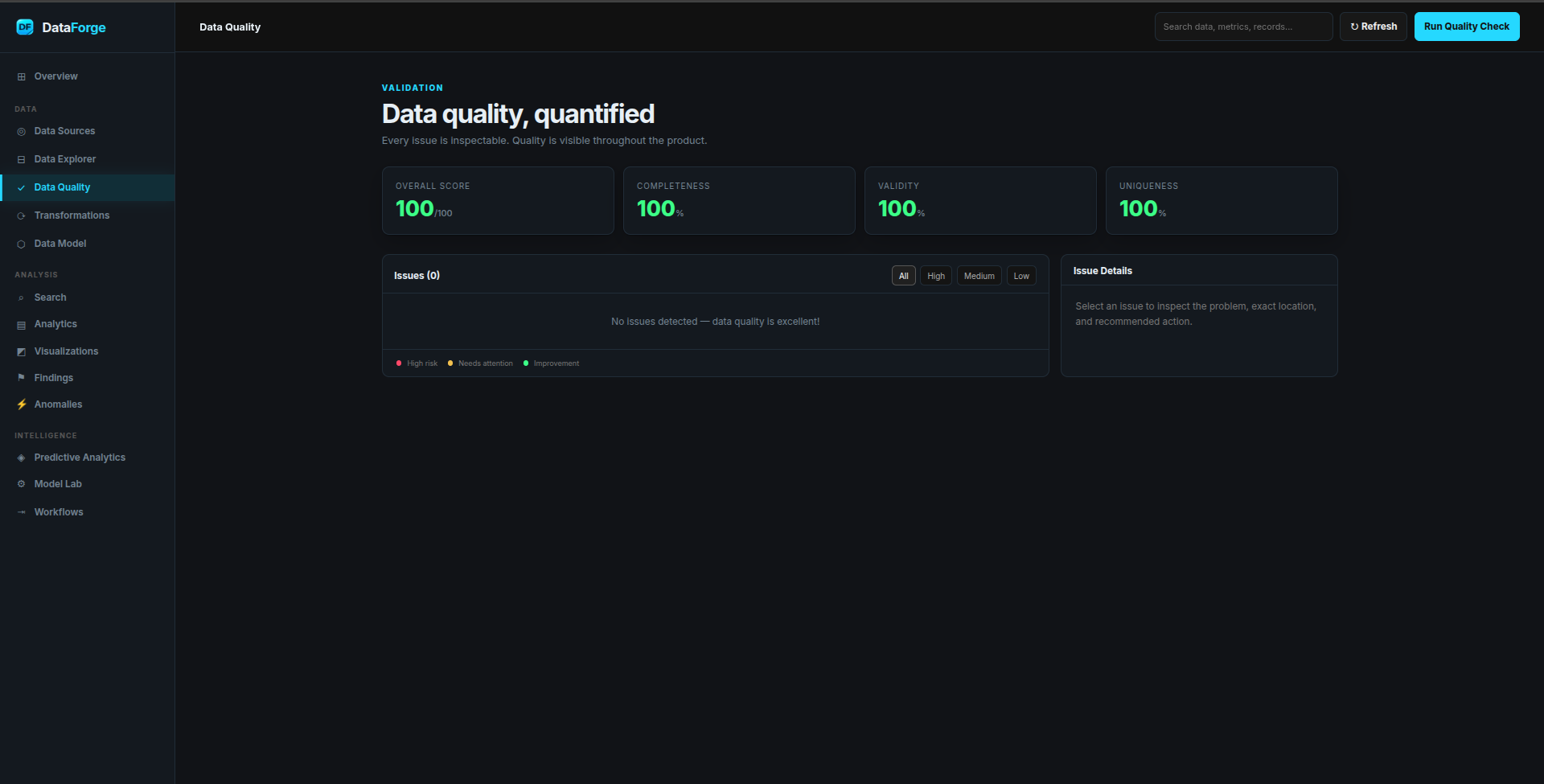Screen dimensions: 1544x784
Task: Click the 'Every issue is inspectable' subtitle
Action: [544, 141]
